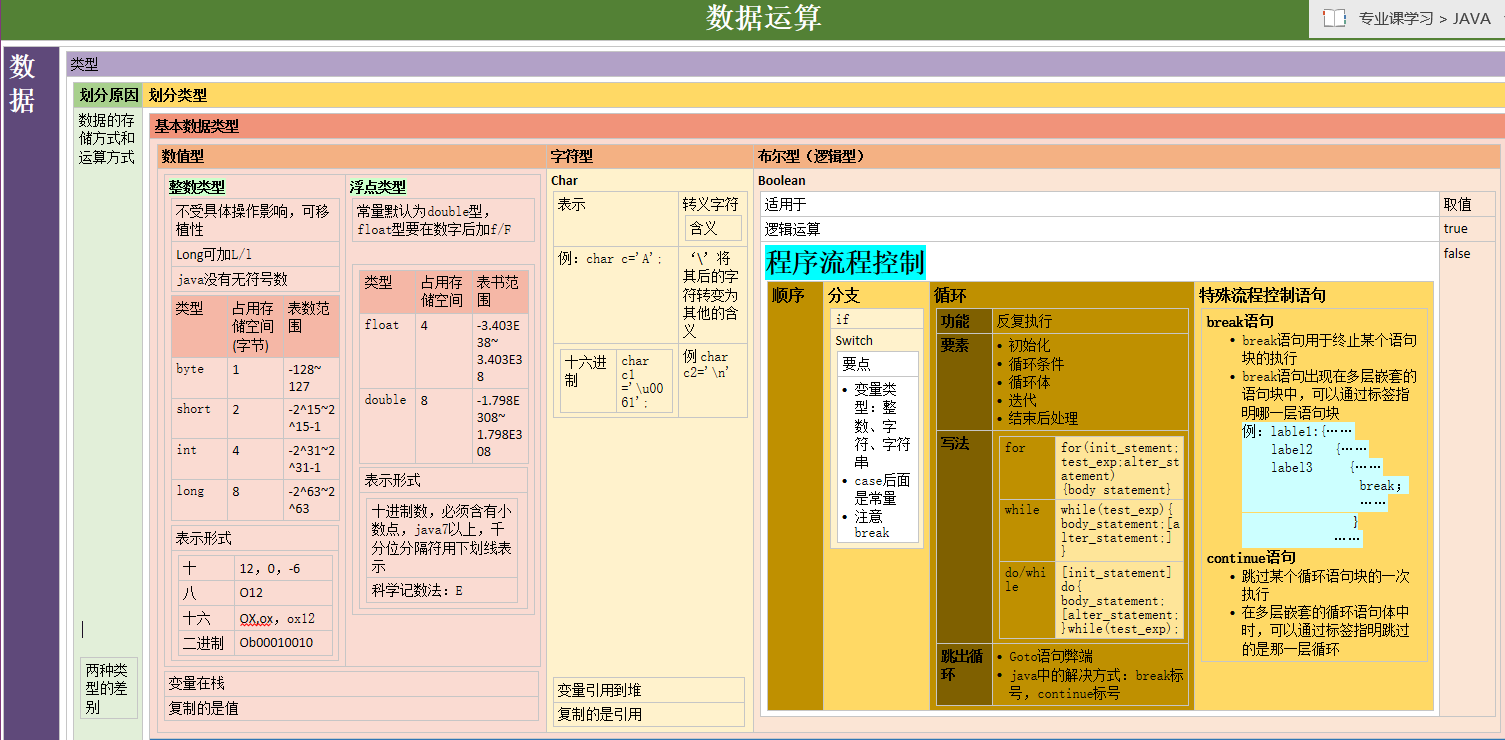1505x740 pixels.
Task: Select the do/while row label
Action: pos(1028,600)
